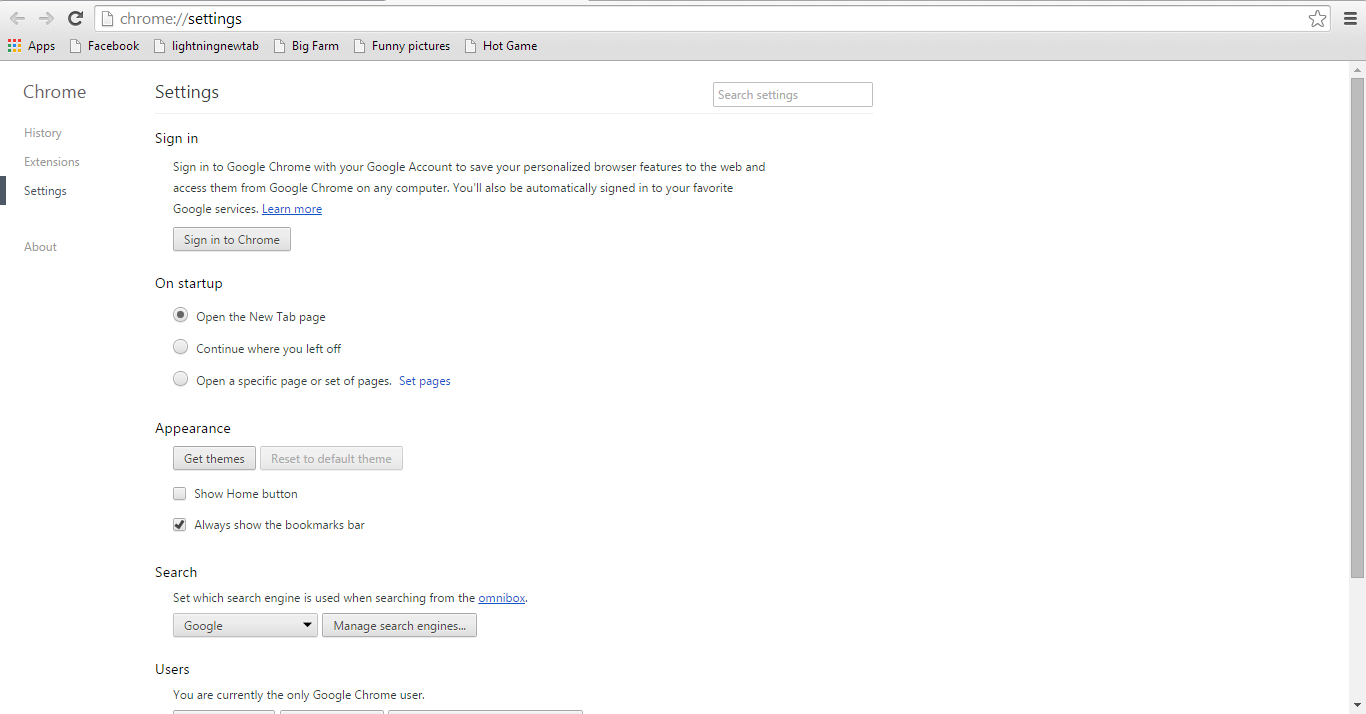Focus the Search settings field
Screen dimensions: 1366x714
point(793,95)
